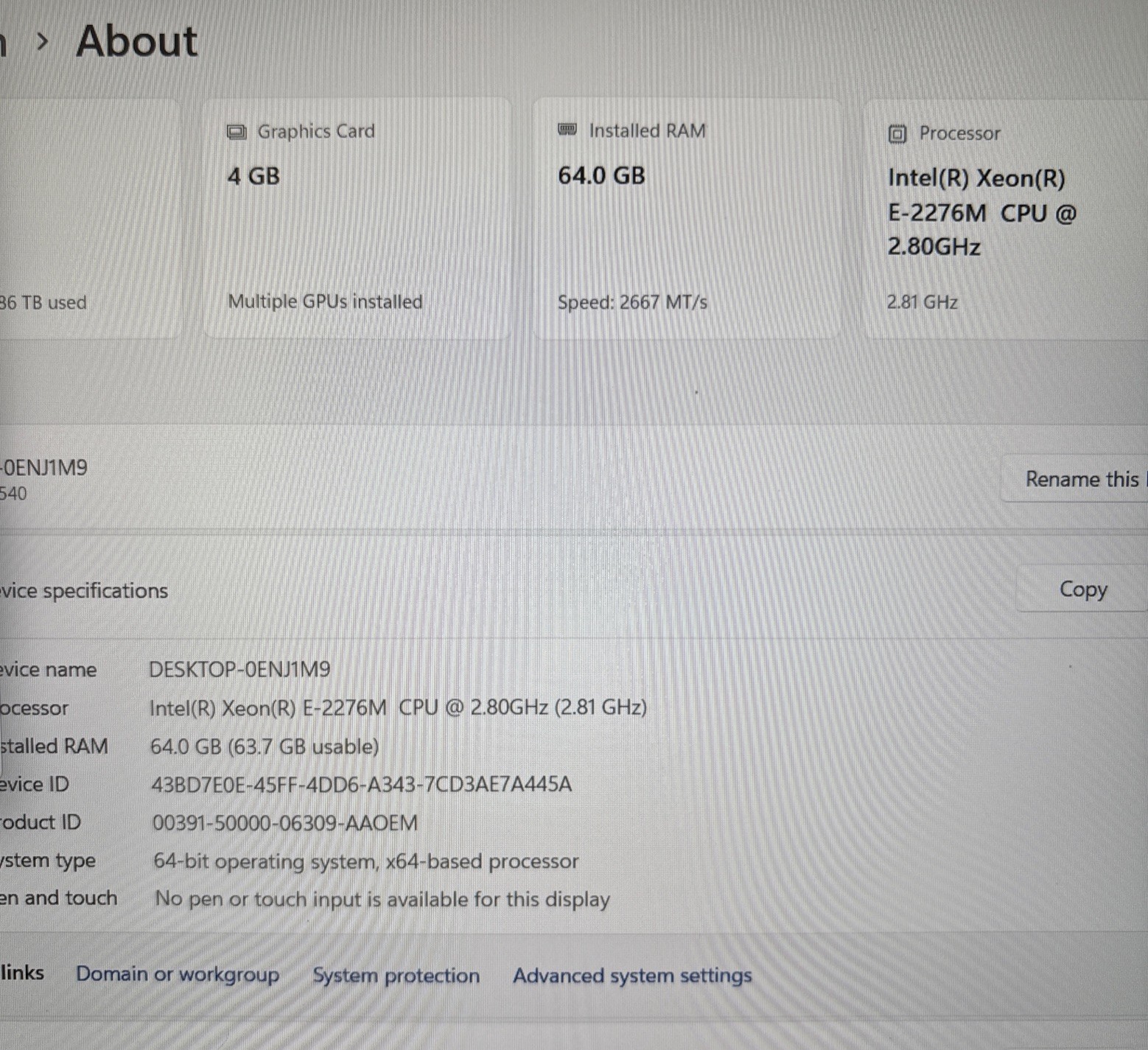Image resolution: width=1148 pixels, height=1050 pixels.
Task: Click the 2.81 GHz text in Processor card
Action: (x=923, y=302)
